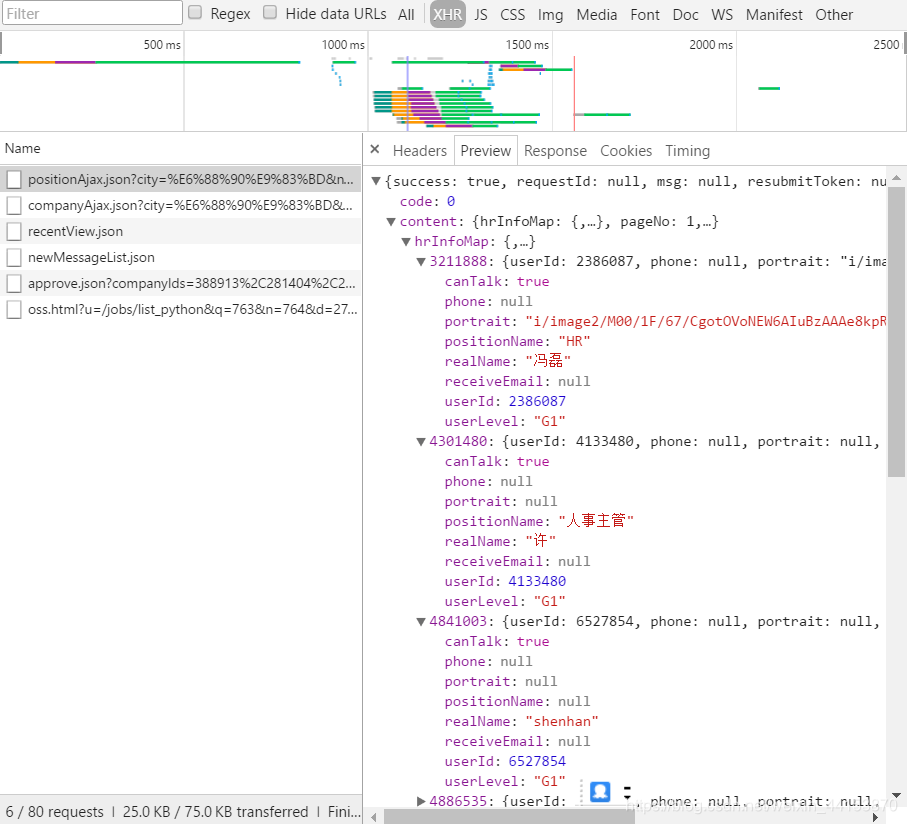Close the request details panel
This screenshot has height=824, width=907.
point(375,150)
